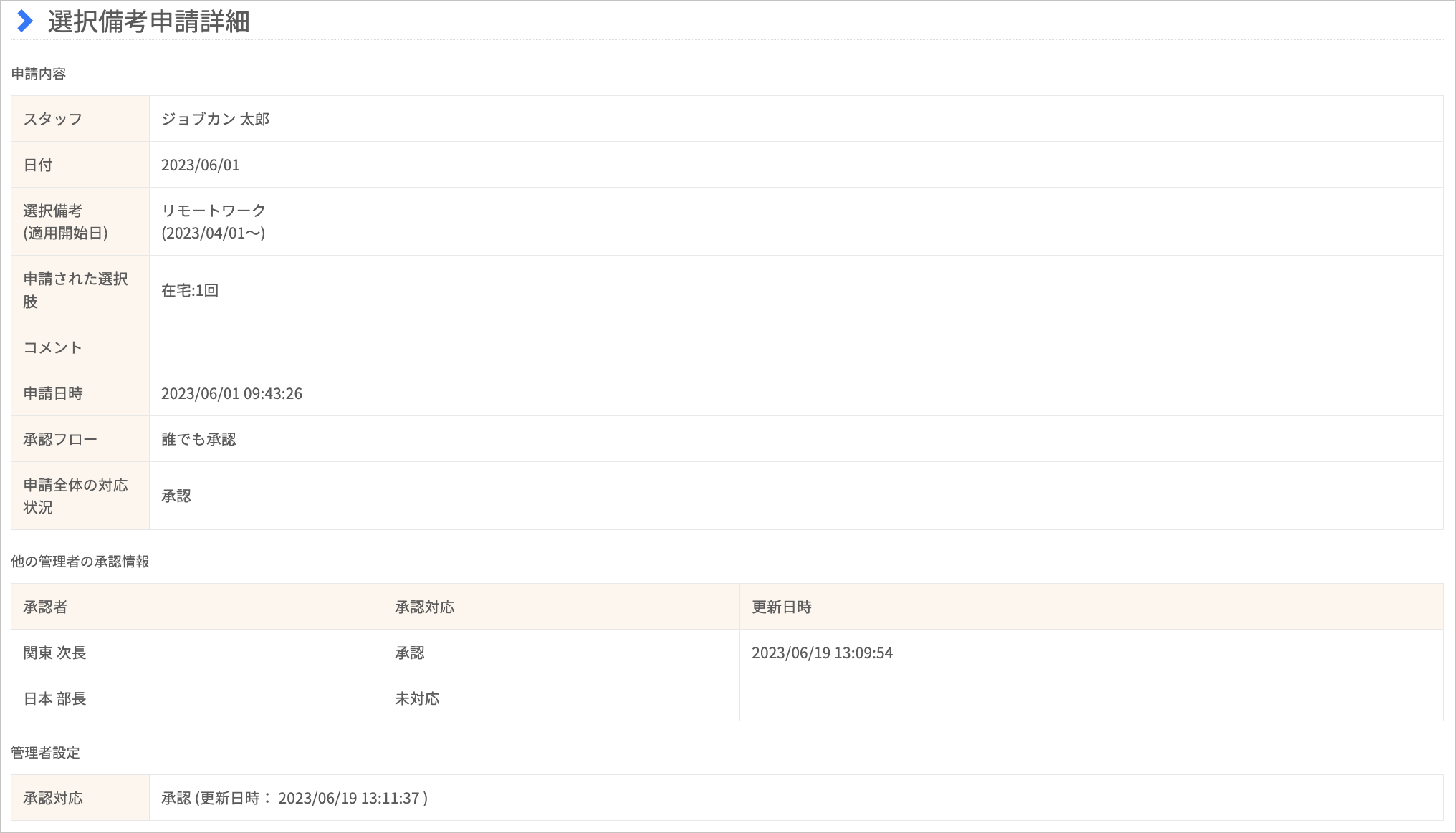
Task: Click the 更新日時 column header
Action: pyautogui.click(x=781, y=607)
